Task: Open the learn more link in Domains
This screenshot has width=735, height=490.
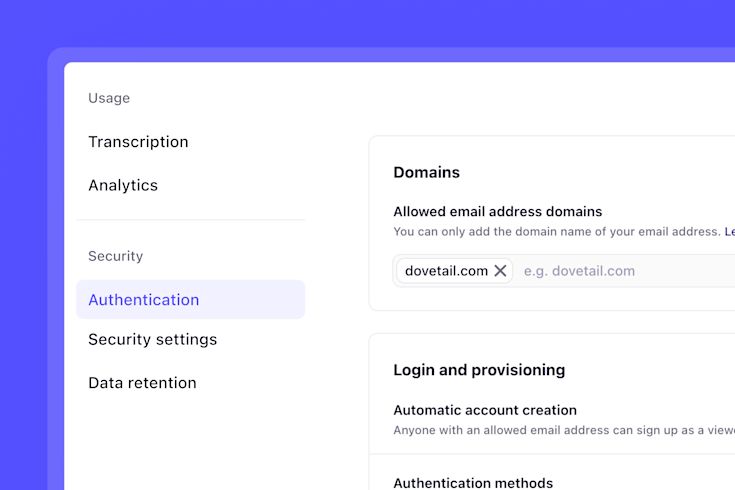Action: point(729,232)
